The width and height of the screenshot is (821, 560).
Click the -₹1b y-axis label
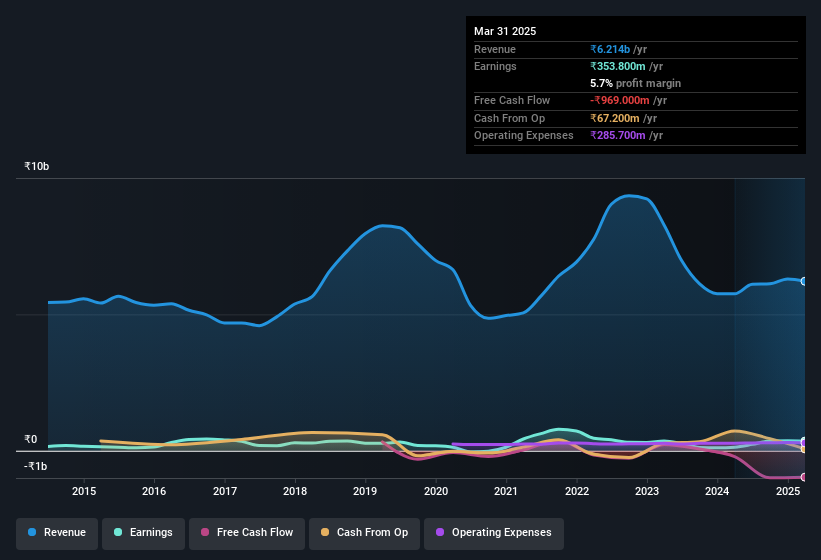tap(36, 466)
